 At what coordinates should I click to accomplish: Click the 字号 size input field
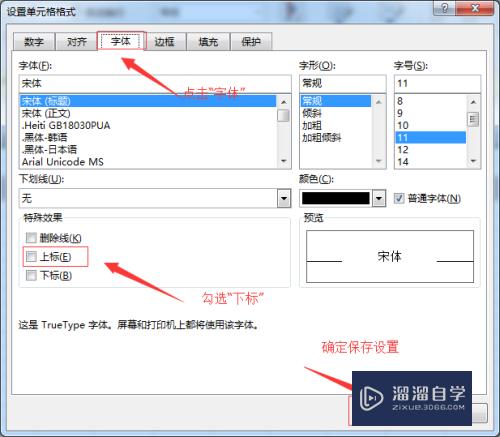[x=437, y=83]
